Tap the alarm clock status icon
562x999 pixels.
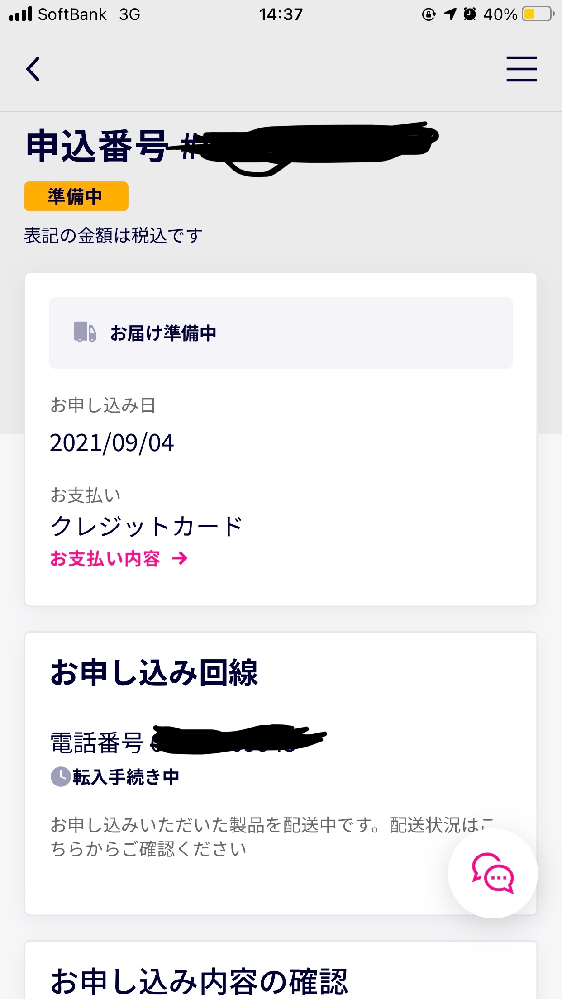[x=470, y=14]
